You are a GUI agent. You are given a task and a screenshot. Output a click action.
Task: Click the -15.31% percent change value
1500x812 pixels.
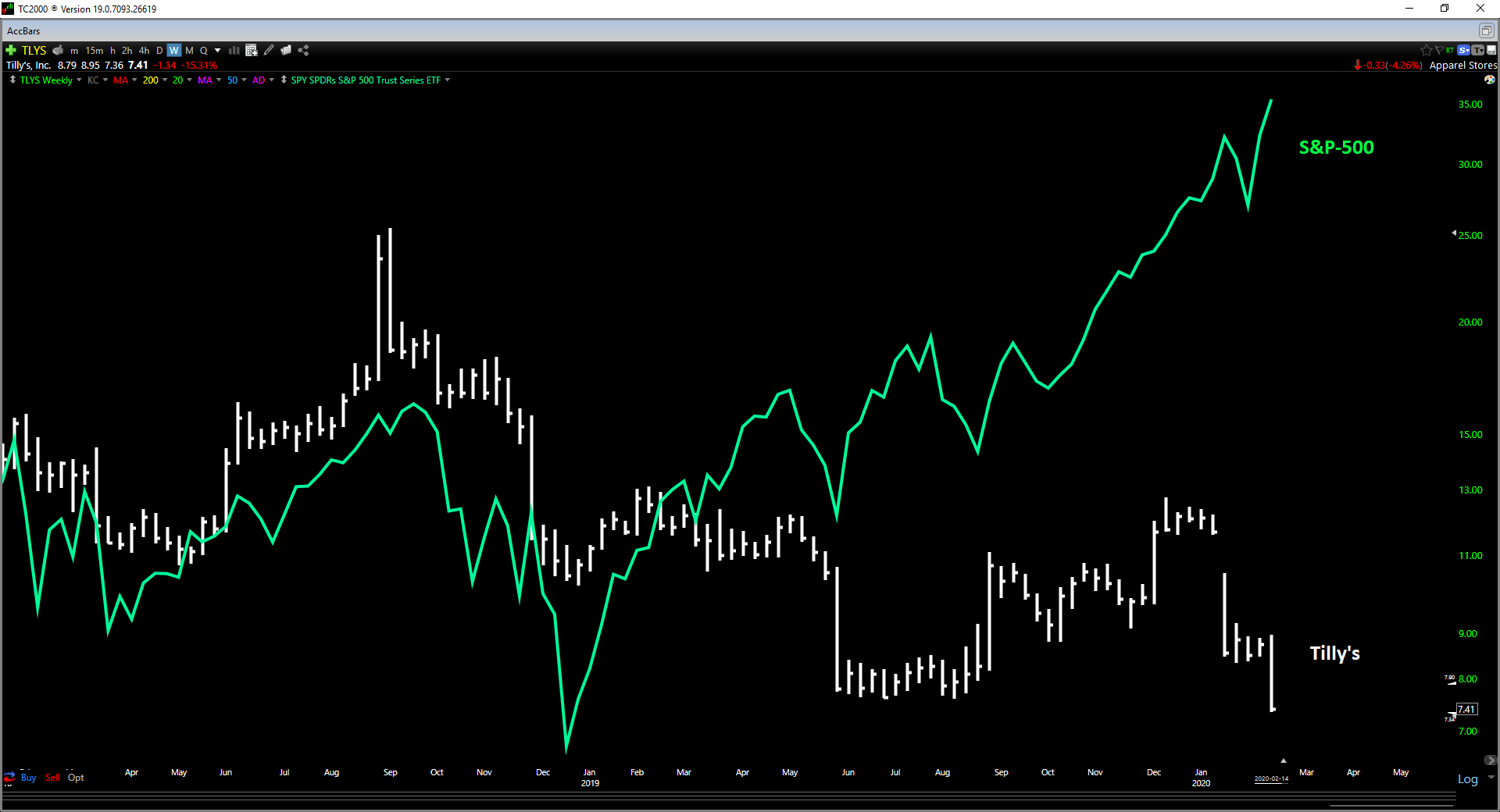click(x=200, y=65)
